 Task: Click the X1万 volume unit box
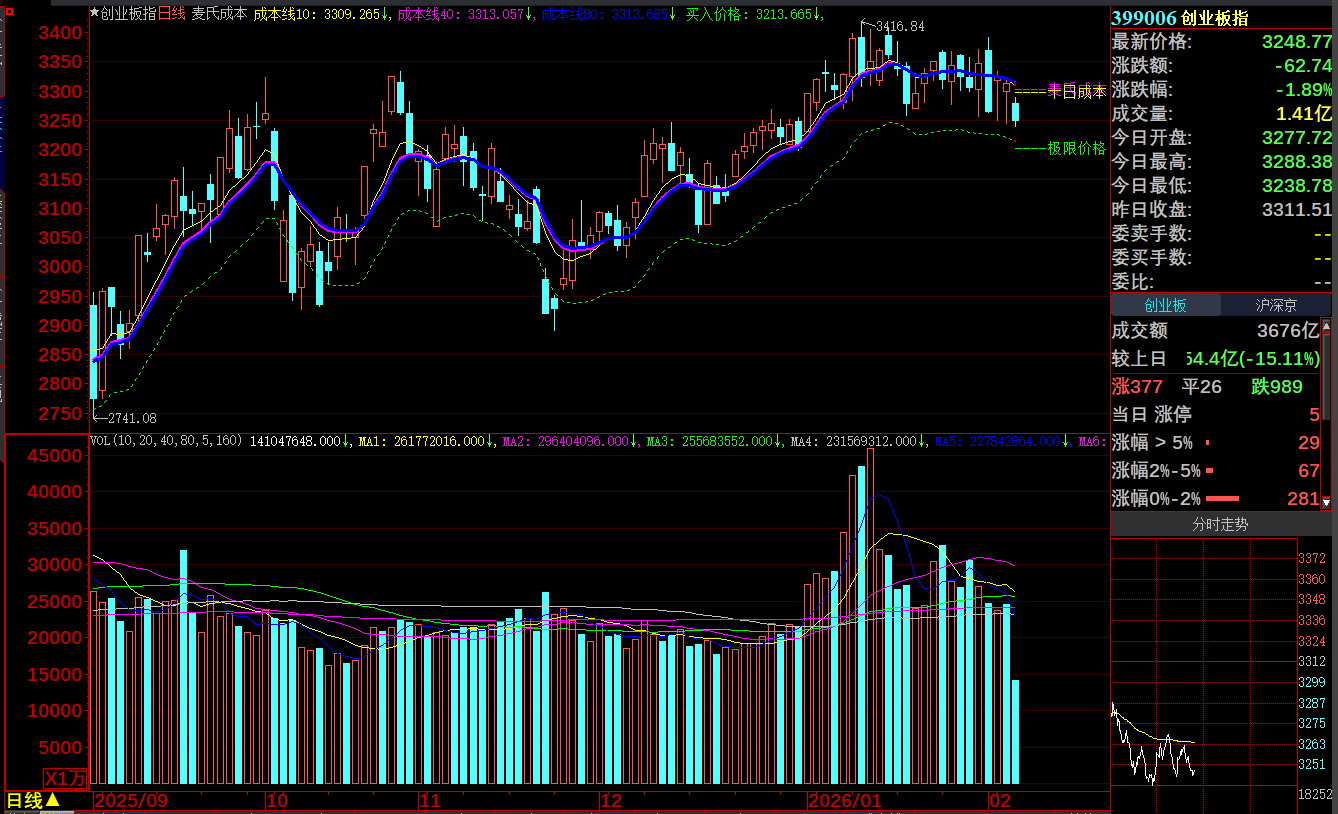point(66,778)
